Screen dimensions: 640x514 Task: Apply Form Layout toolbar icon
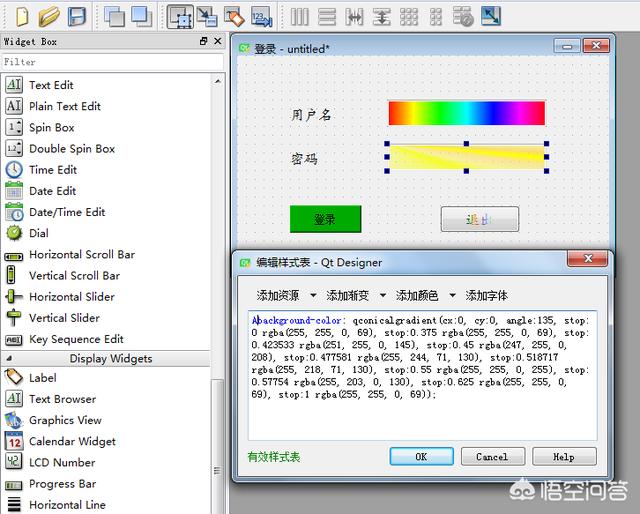click(436, 17)
